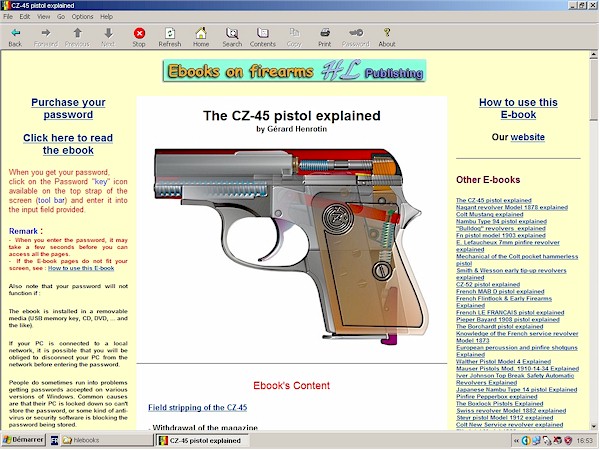Click the Next down-arrow toolbar button
This screenshot has height=450, width=600.
(x=108, y=37)
